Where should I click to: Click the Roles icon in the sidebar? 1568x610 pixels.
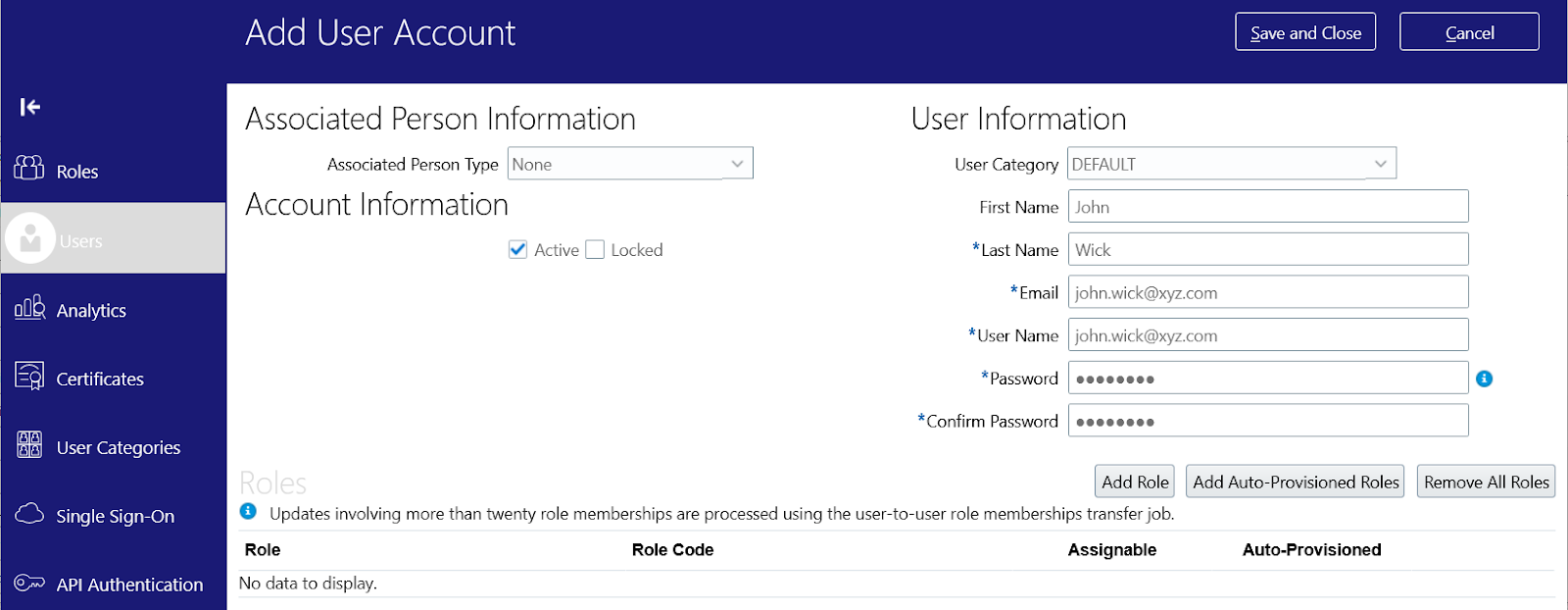point(29,169)
